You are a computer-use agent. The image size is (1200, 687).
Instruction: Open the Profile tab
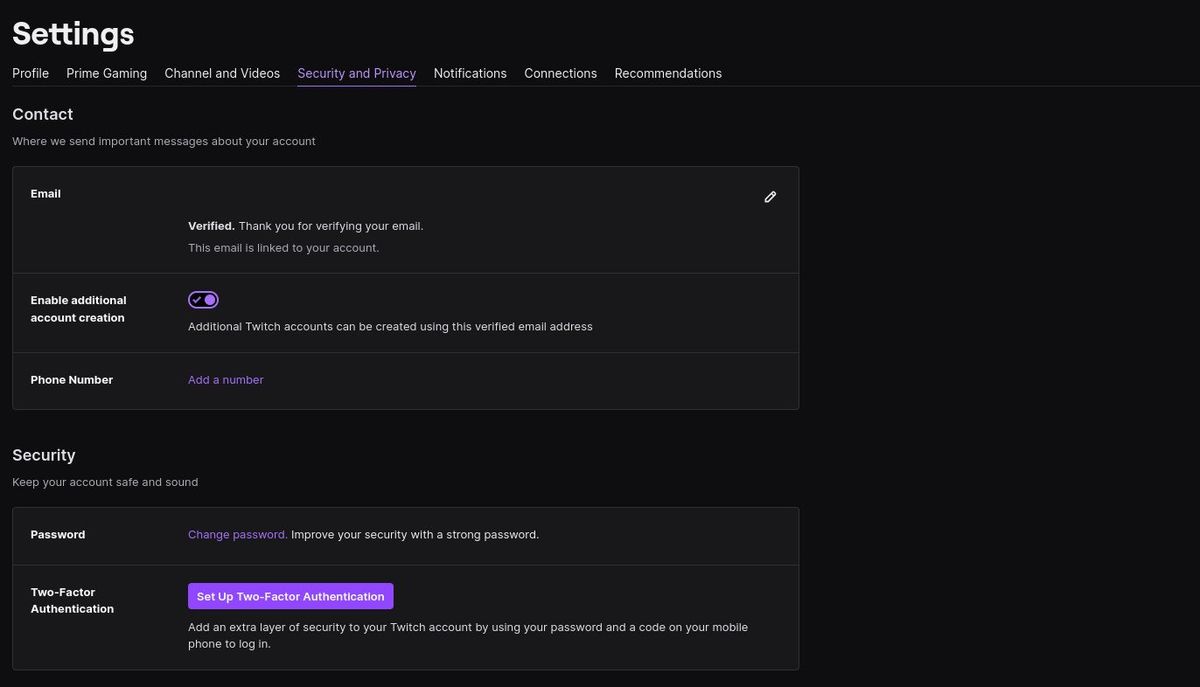coord(30,73)
